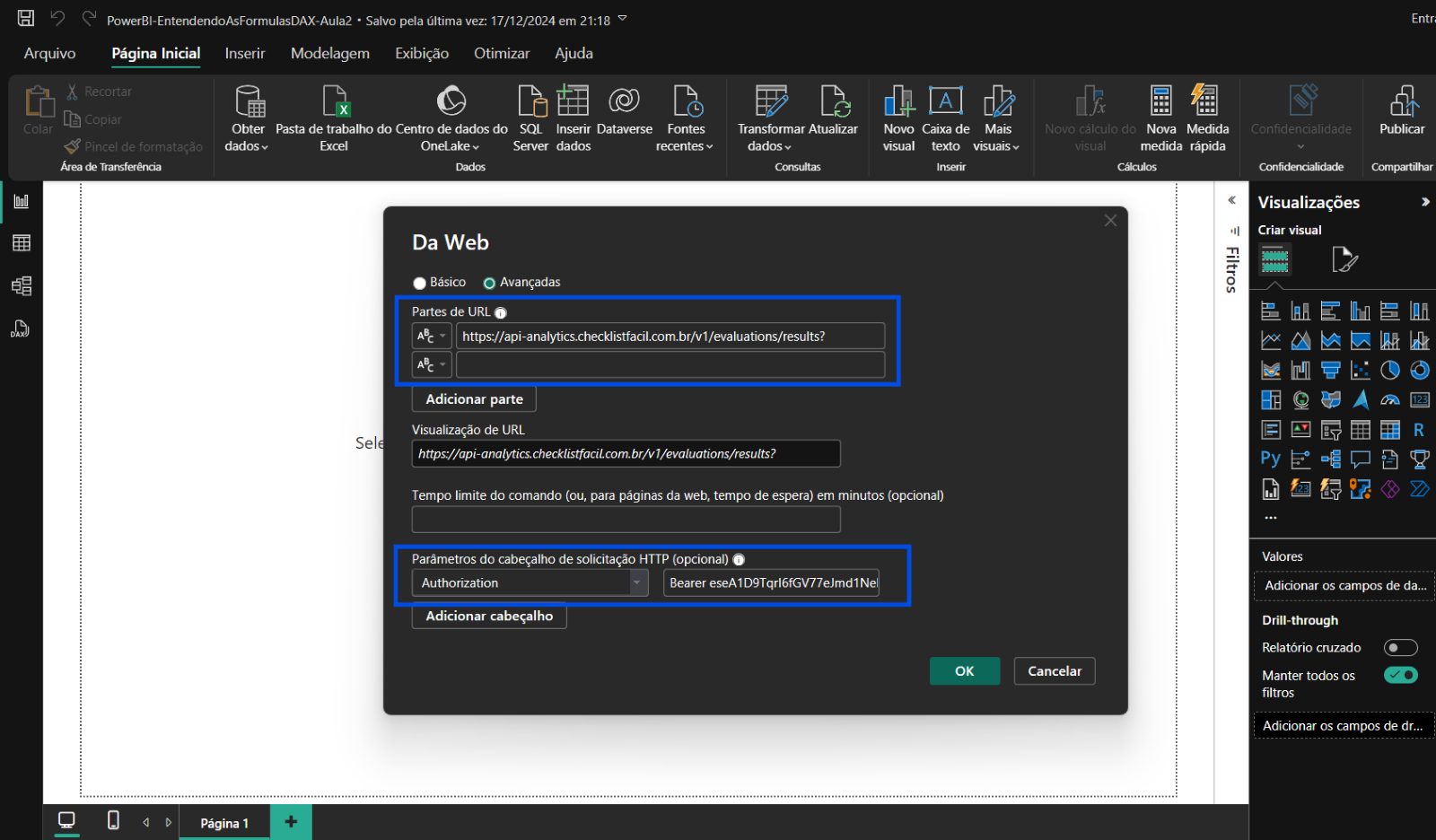Open Model view in left sidebar

[x=22, y=286]
